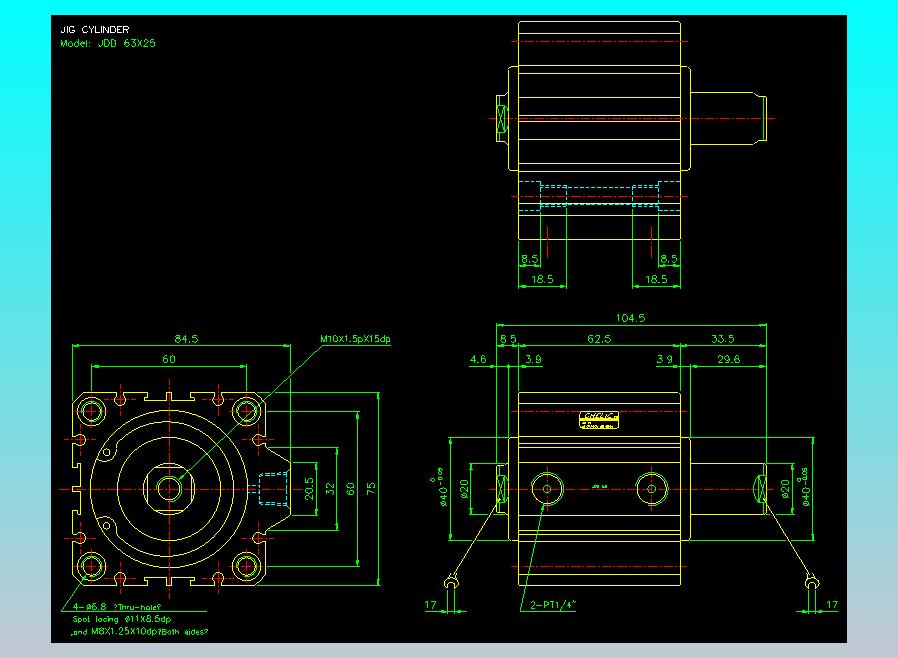The width and height of the screenshot is (898, 658).
Task: Click the 20.5 dimension value
Action: tap(309, 488)
